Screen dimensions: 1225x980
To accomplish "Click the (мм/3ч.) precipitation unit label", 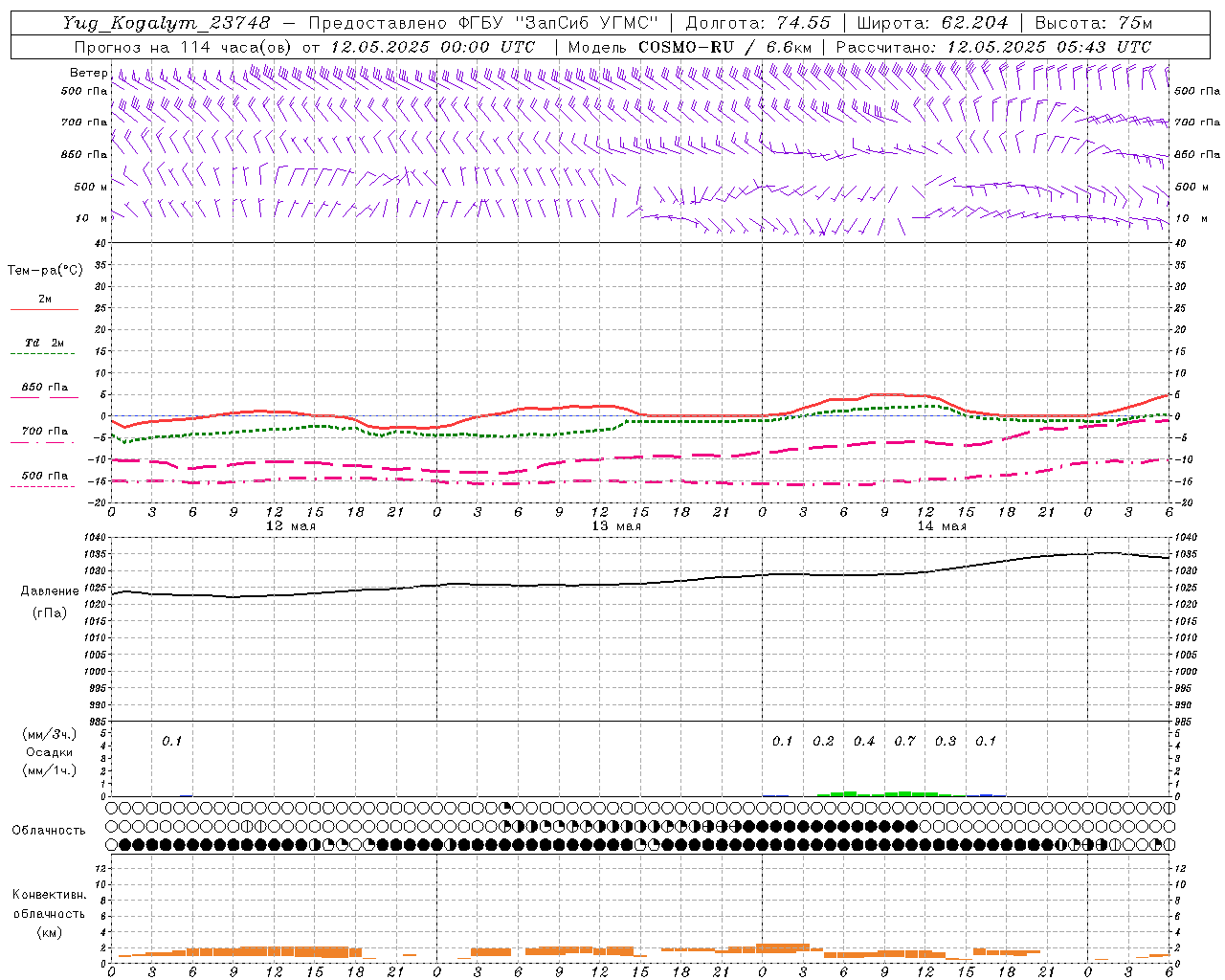I will (50, 734).
